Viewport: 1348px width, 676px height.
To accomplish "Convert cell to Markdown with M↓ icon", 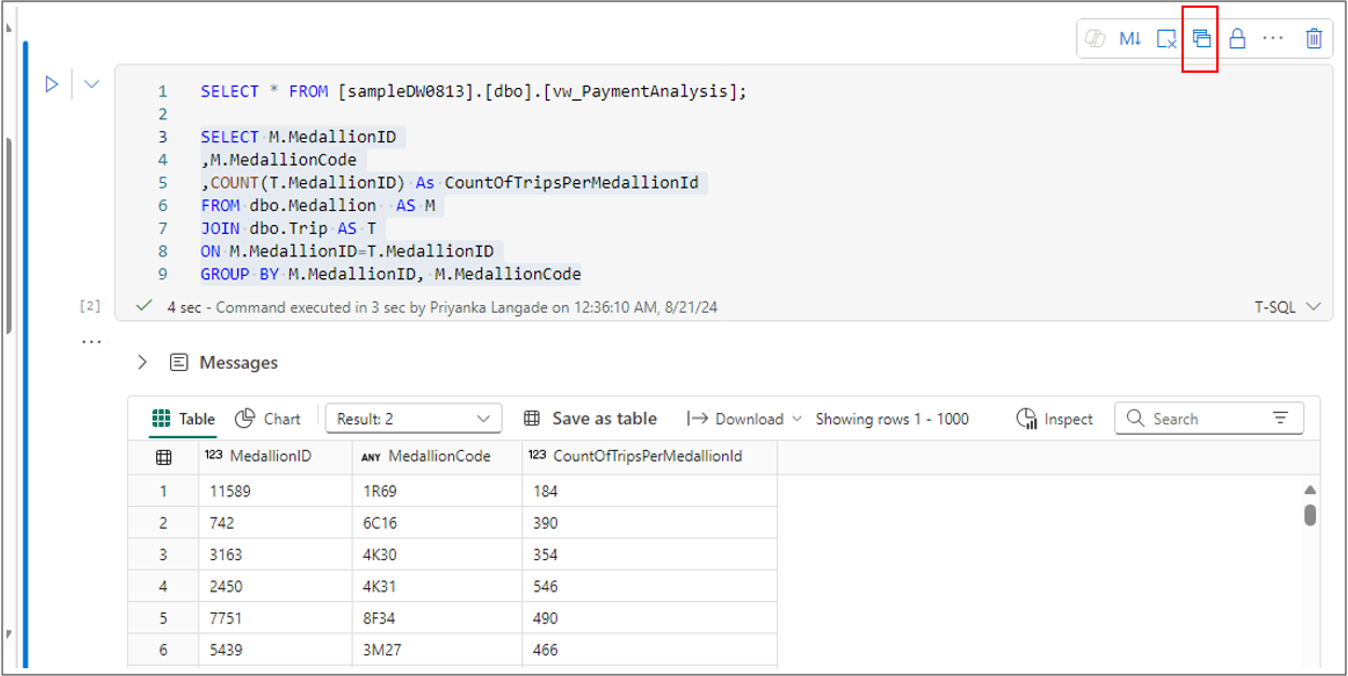I will 1130,39.
